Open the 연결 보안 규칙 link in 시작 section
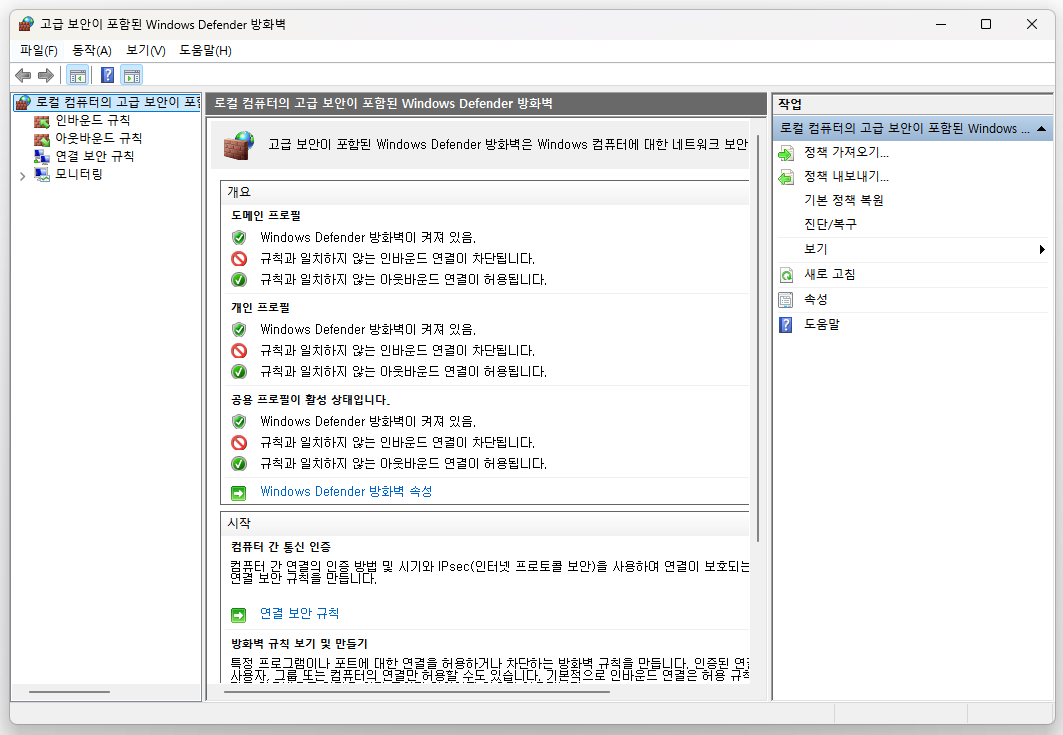The image size is (1063, 735). tap(299, 614)
